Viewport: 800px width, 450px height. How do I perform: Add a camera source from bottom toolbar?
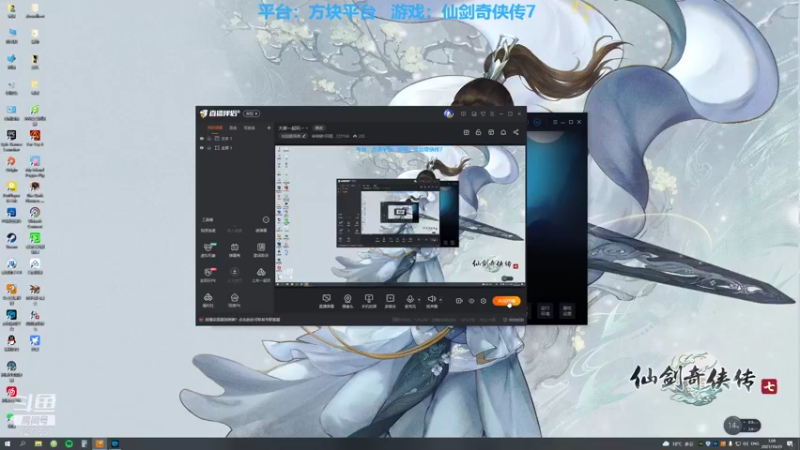[x=347, y=299]
